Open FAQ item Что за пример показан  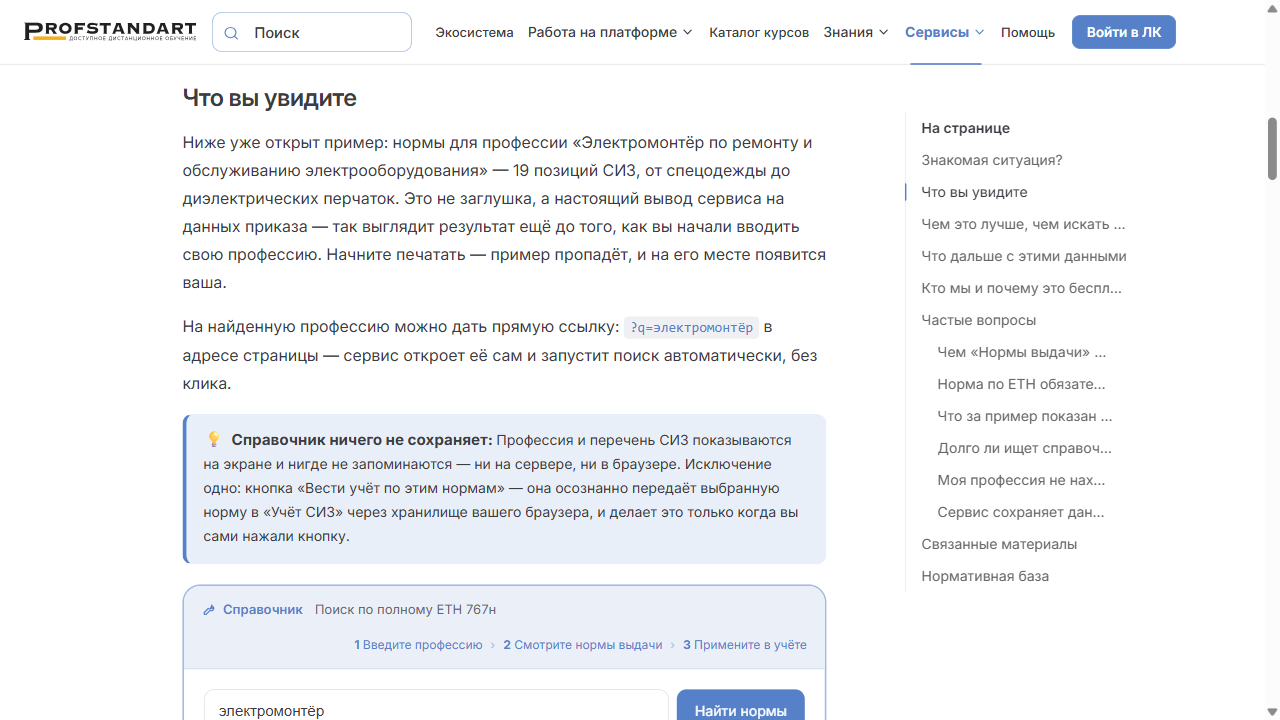[x=1025, y=416]
